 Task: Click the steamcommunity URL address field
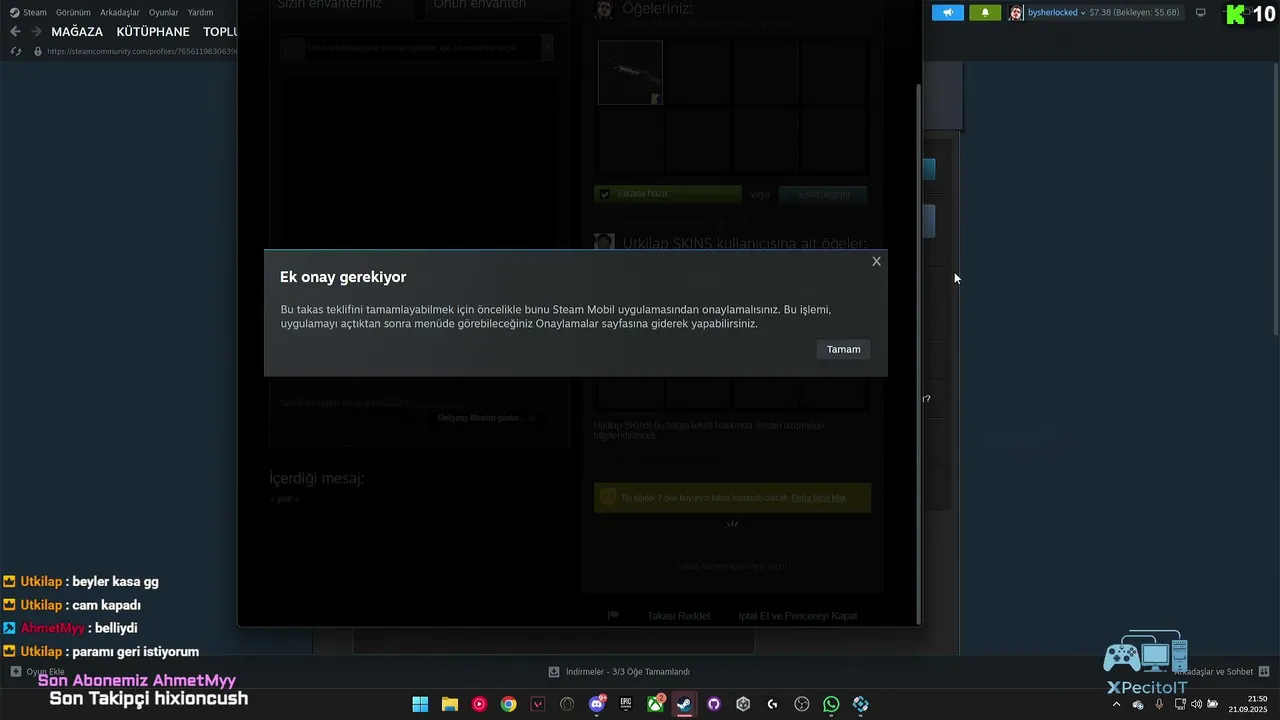pyautogui.click(x=140, y=51)
